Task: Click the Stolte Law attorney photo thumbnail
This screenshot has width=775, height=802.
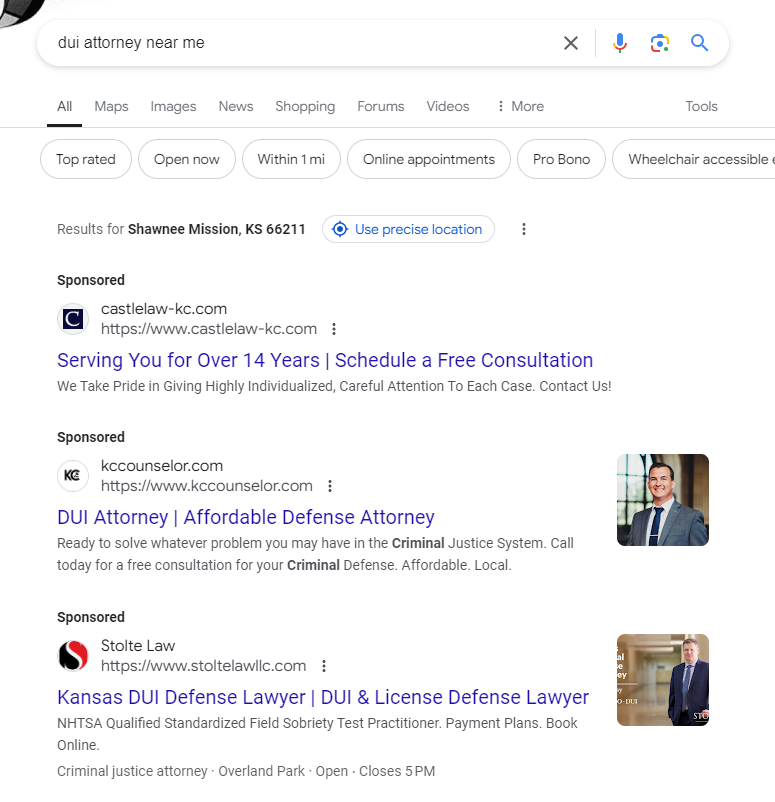Action: pos(662,680)
